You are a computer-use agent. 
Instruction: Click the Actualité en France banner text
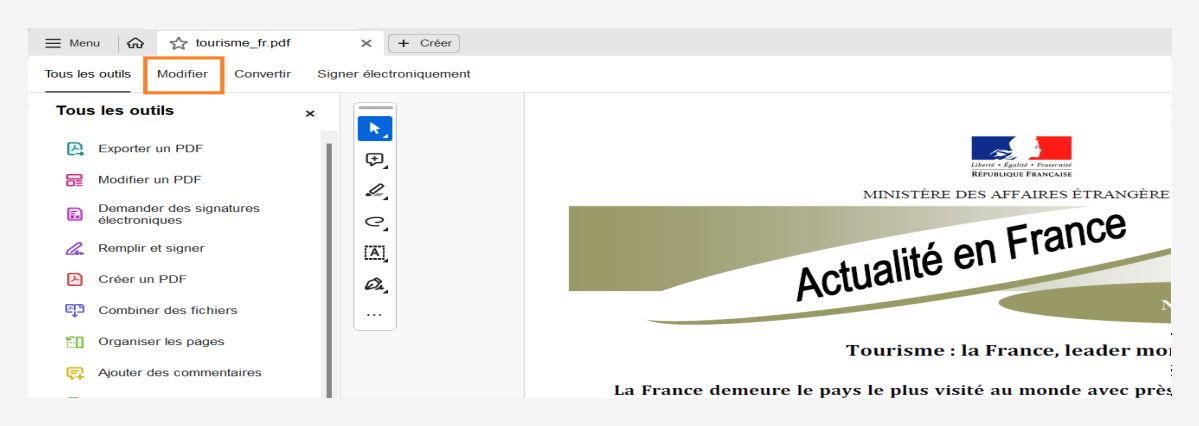[961, 257]
